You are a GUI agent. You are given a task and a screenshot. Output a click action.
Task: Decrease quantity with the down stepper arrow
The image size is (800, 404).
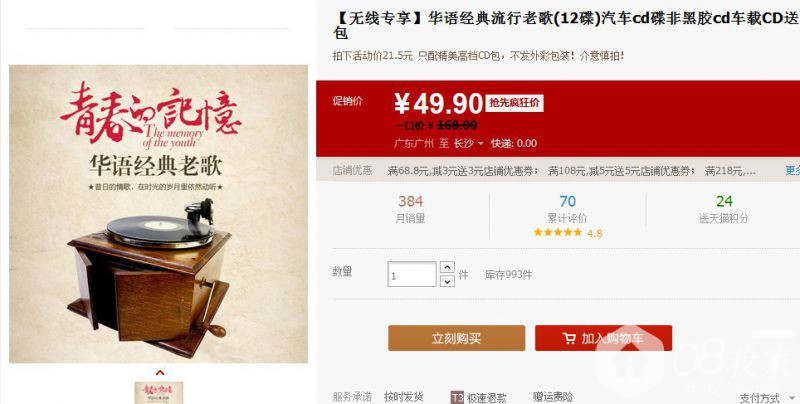[x=447, y=281]
